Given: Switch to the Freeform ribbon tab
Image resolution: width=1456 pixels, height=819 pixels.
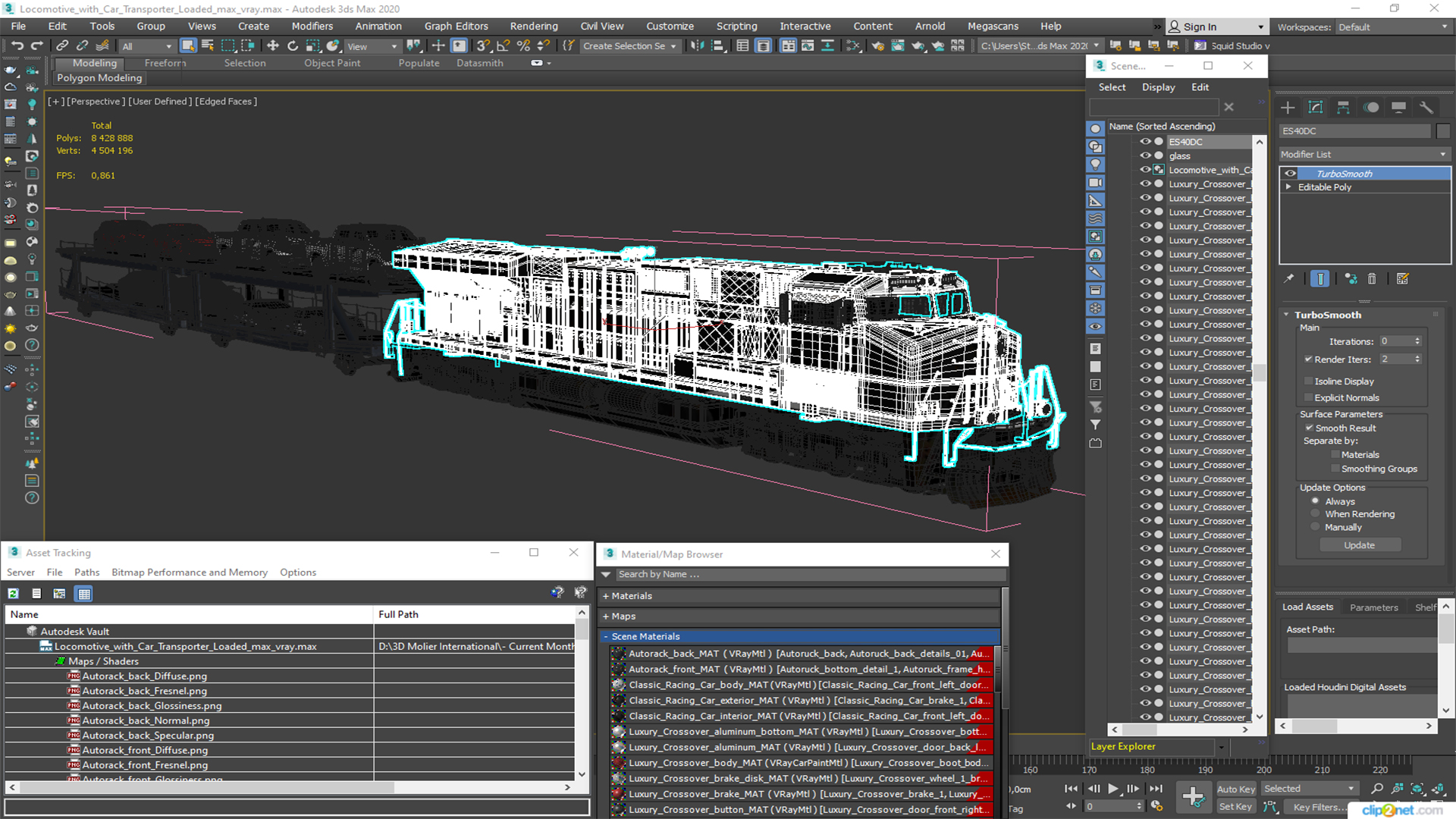Looking at the screenshot, I should [165, 63].
